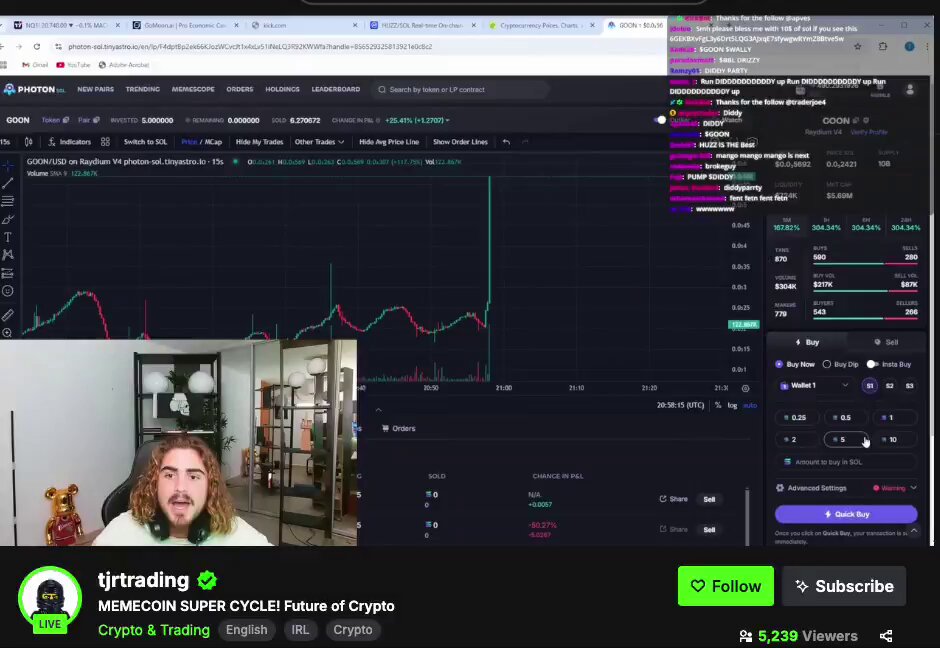Select the chart patterns tool
Viewport: 940px width, 648px height.
8,255
